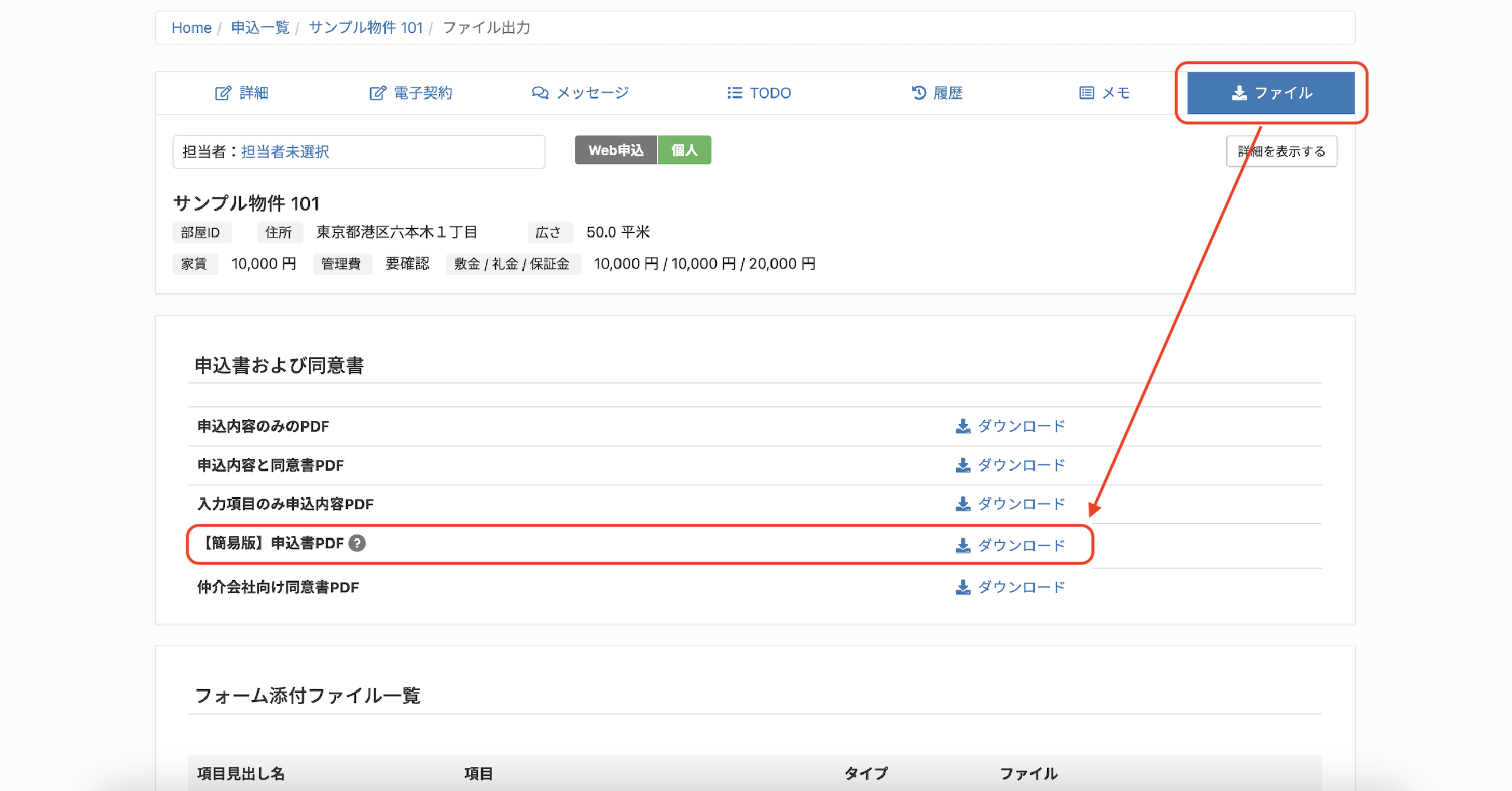
Task: Click the ファイル column header in table
Action: click(x=1029, y=773)
